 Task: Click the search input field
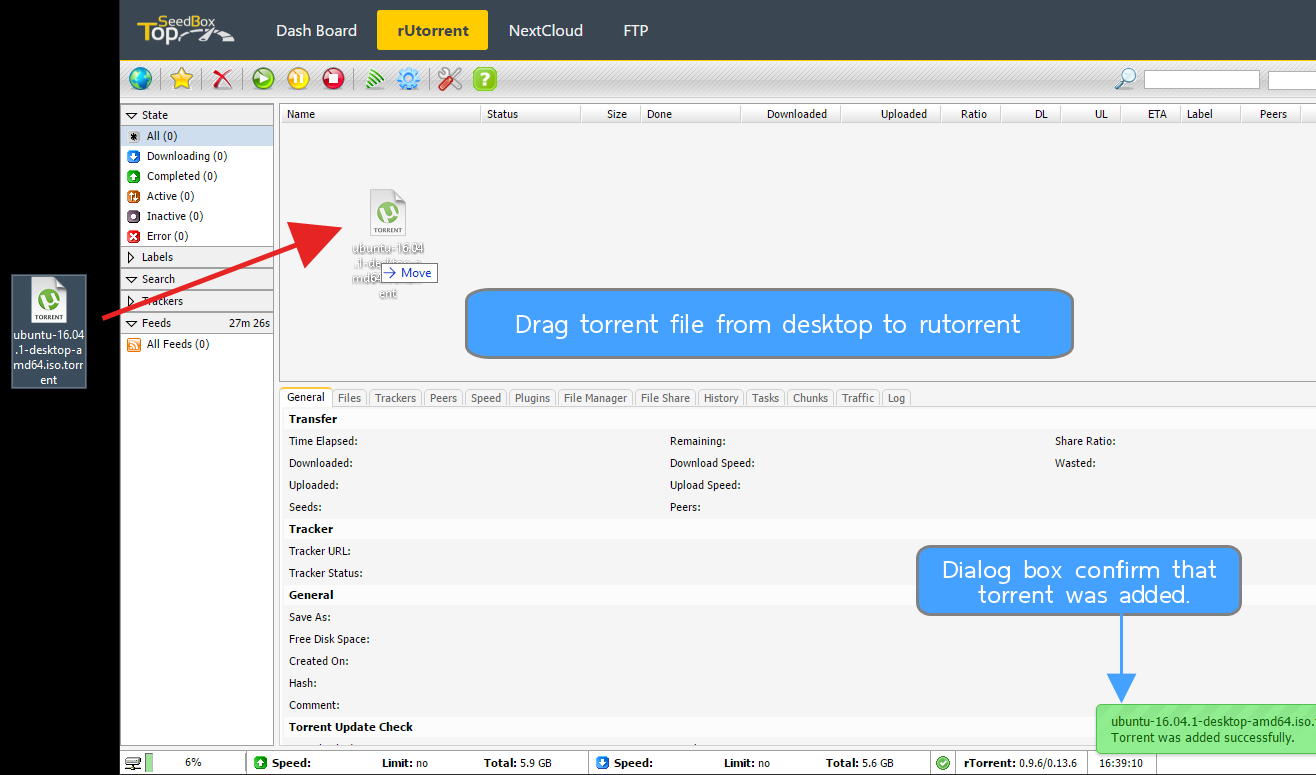tap(1202, 79)
